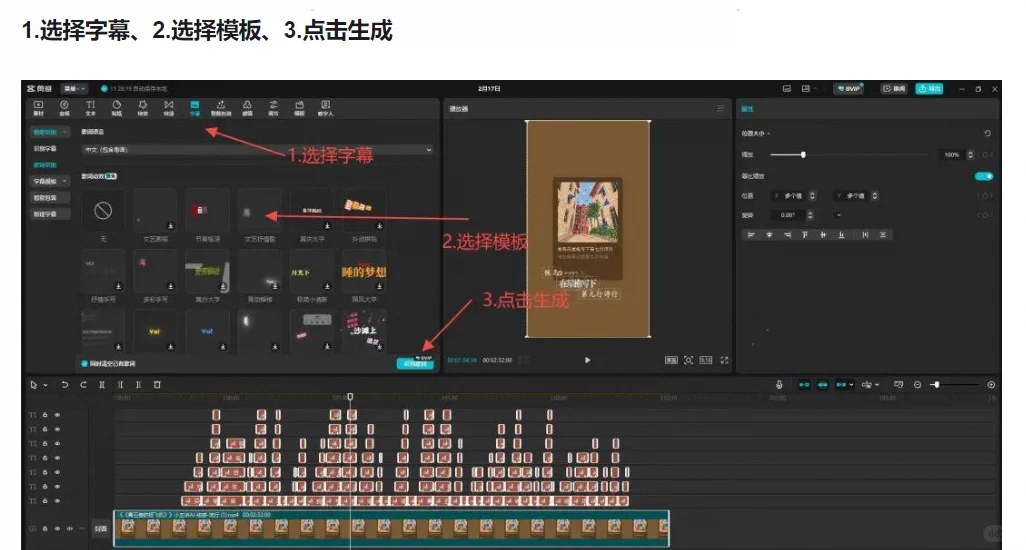Click the cyan generate button below templates
This screenshot has height=550, width=1026.
pyautogui.click(x=415, y=364)
